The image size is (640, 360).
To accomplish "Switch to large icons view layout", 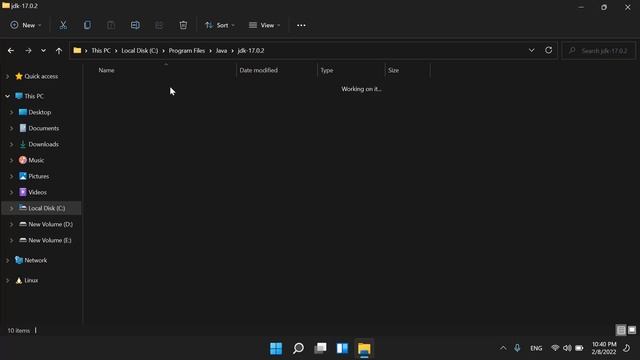I will coord(632,330).
